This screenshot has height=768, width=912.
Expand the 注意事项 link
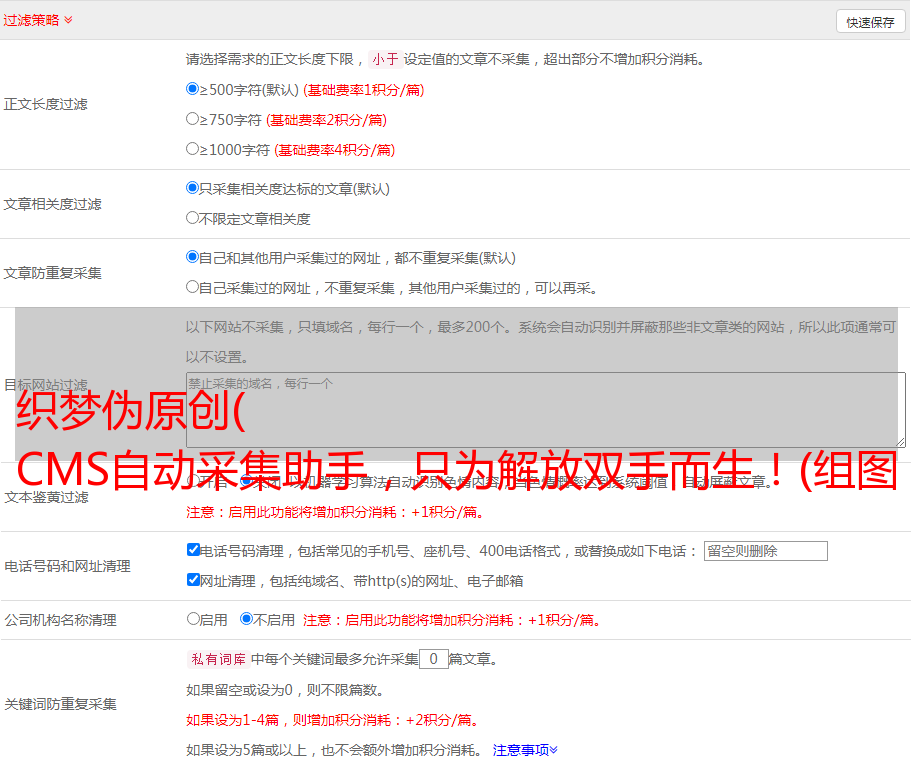pos(525,750)
